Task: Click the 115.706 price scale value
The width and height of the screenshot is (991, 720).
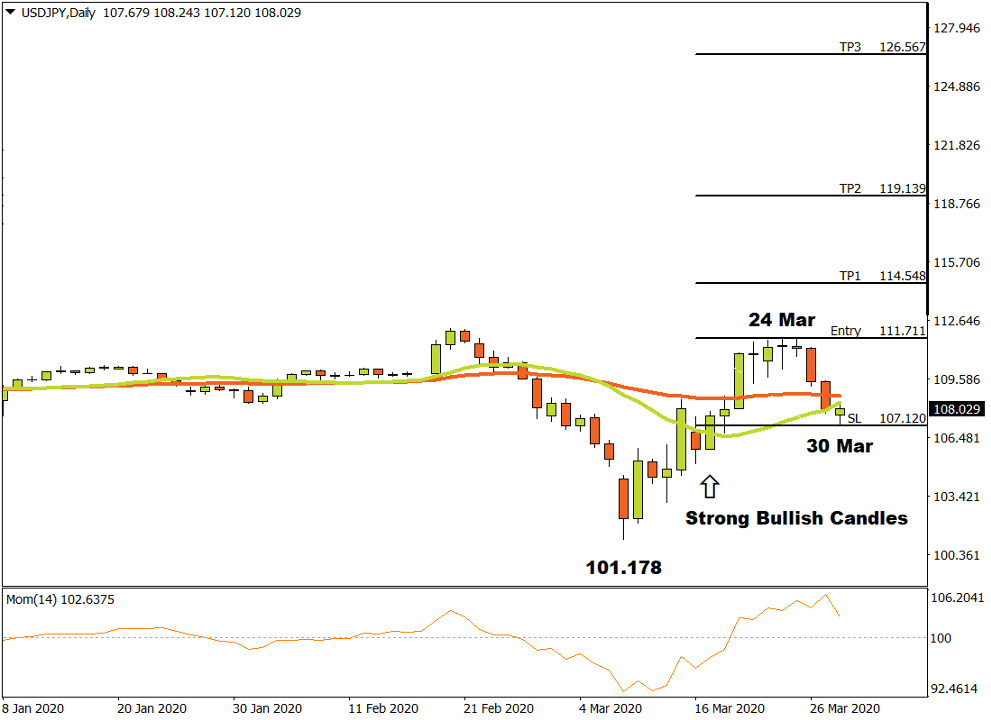Action: coord(957,262)
